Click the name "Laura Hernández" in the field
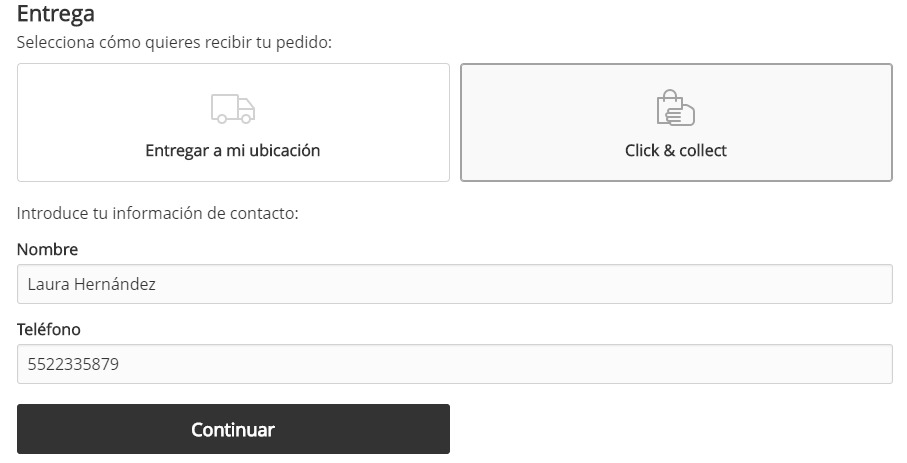907x463 pixels. click(91, 284)
